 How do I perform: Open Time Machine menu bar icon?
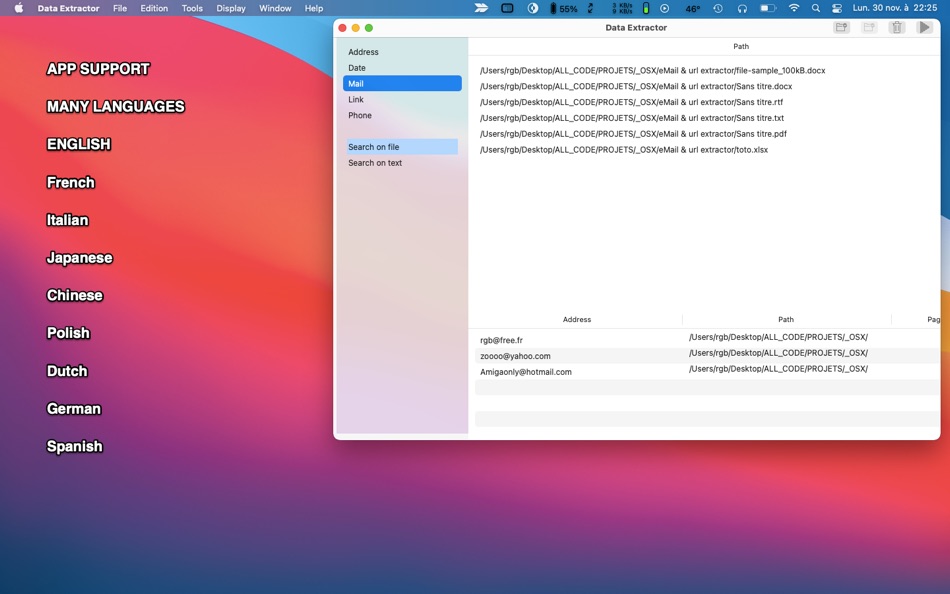718,8
